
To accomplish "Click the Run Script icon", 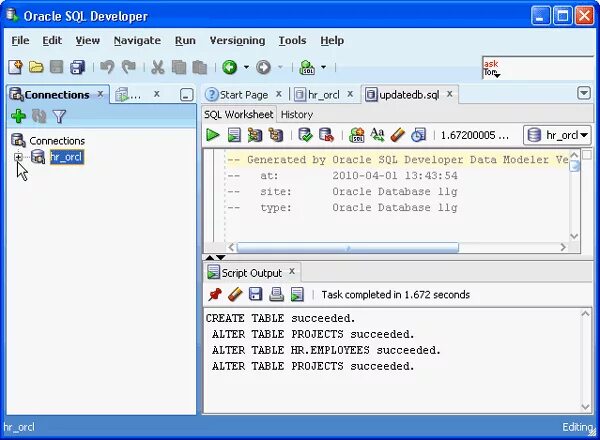I will tap(234, 135).
